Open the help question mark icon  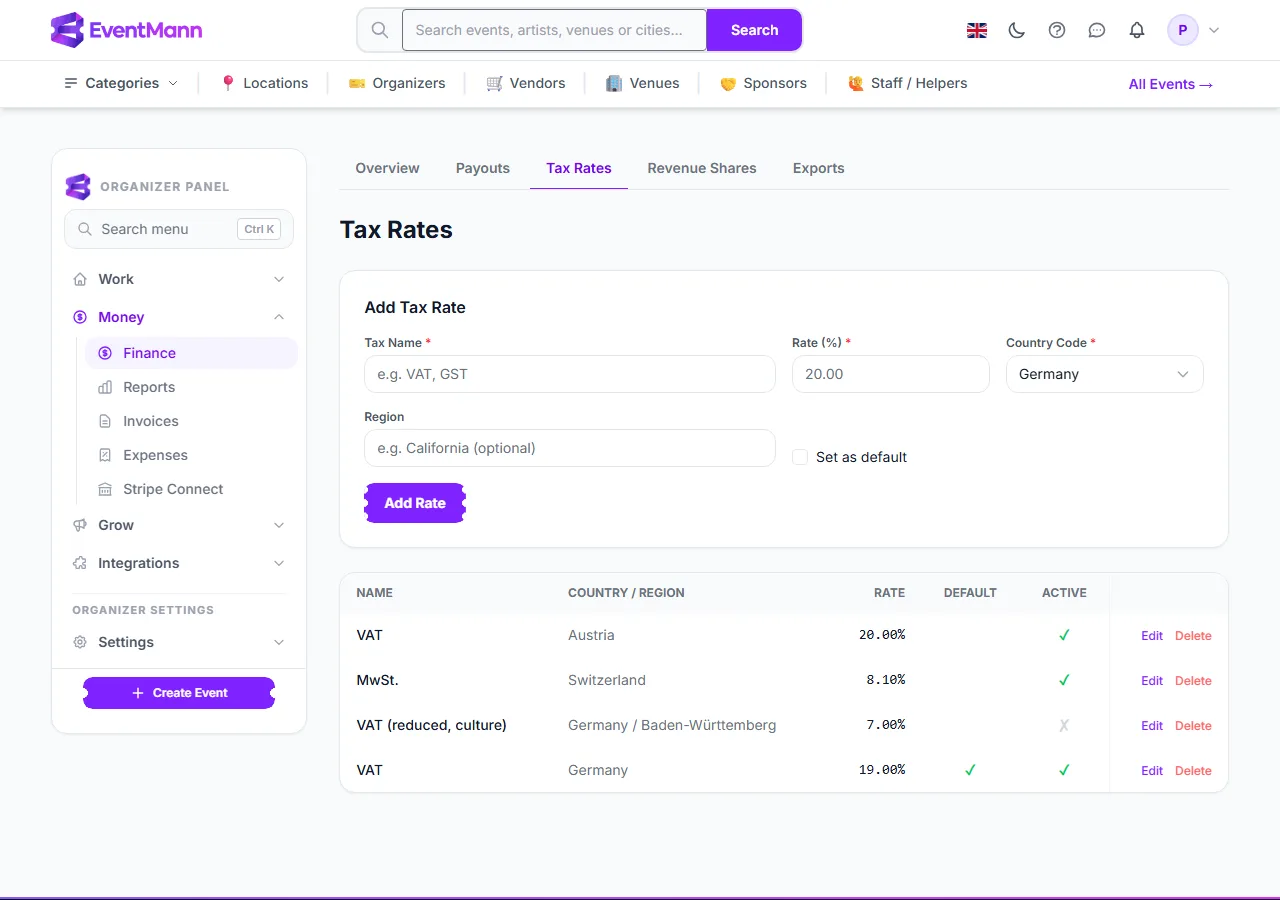coord(1057,30)
